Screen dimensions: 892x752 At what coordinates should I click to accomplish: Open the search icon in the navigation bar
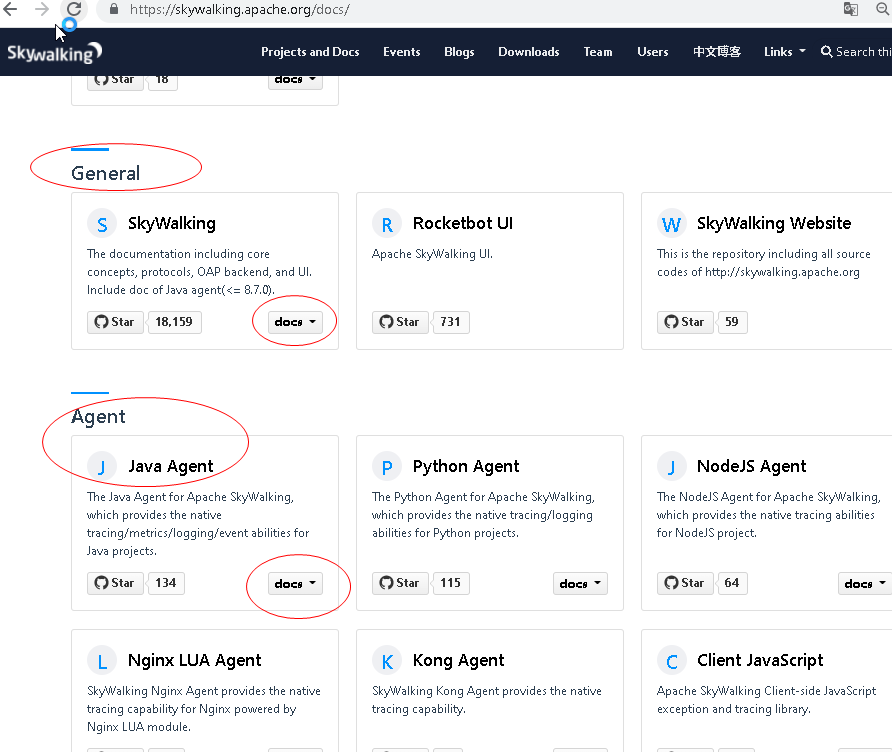(x=826, y=51)
